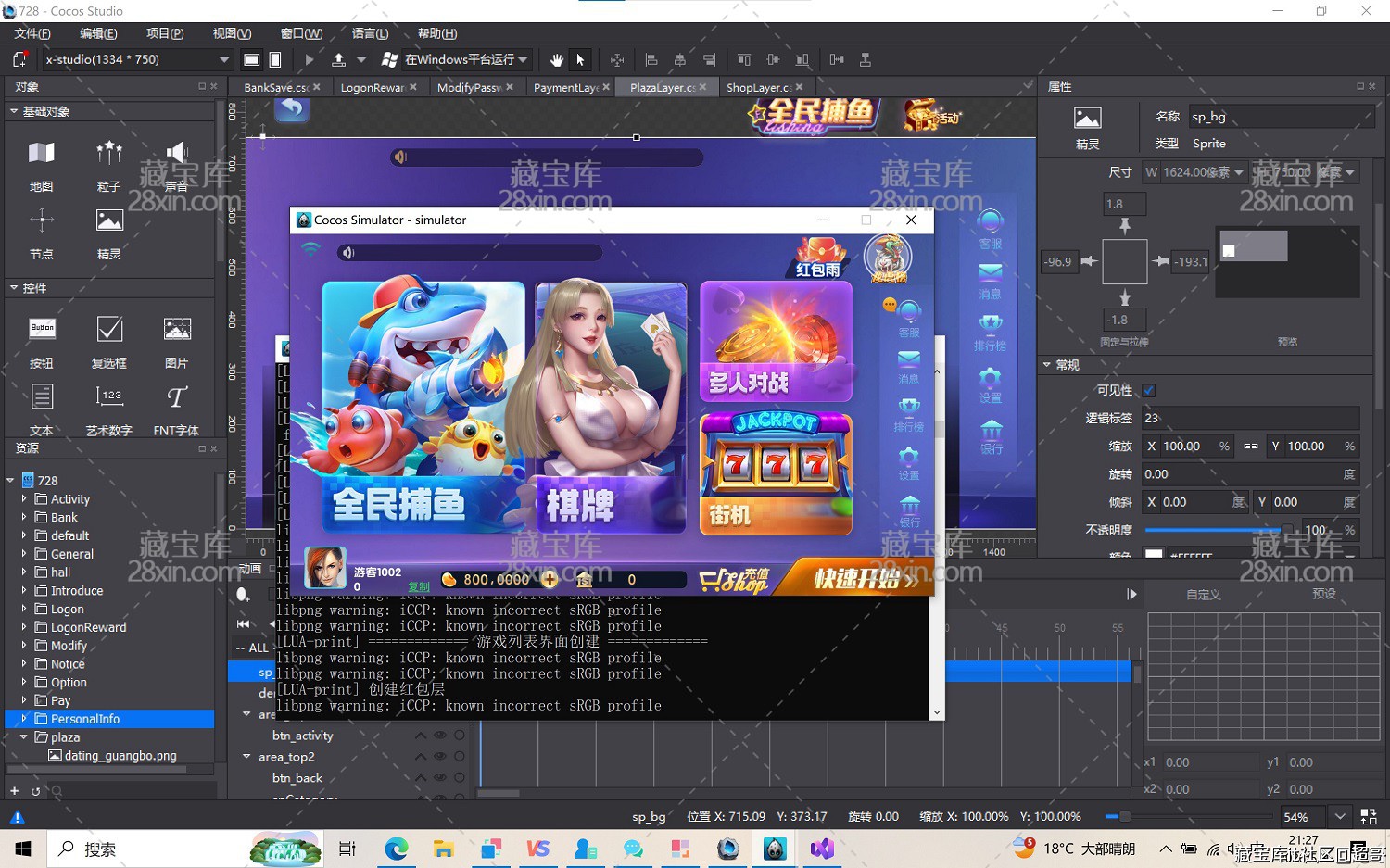Expand the Activity folder

24,498
